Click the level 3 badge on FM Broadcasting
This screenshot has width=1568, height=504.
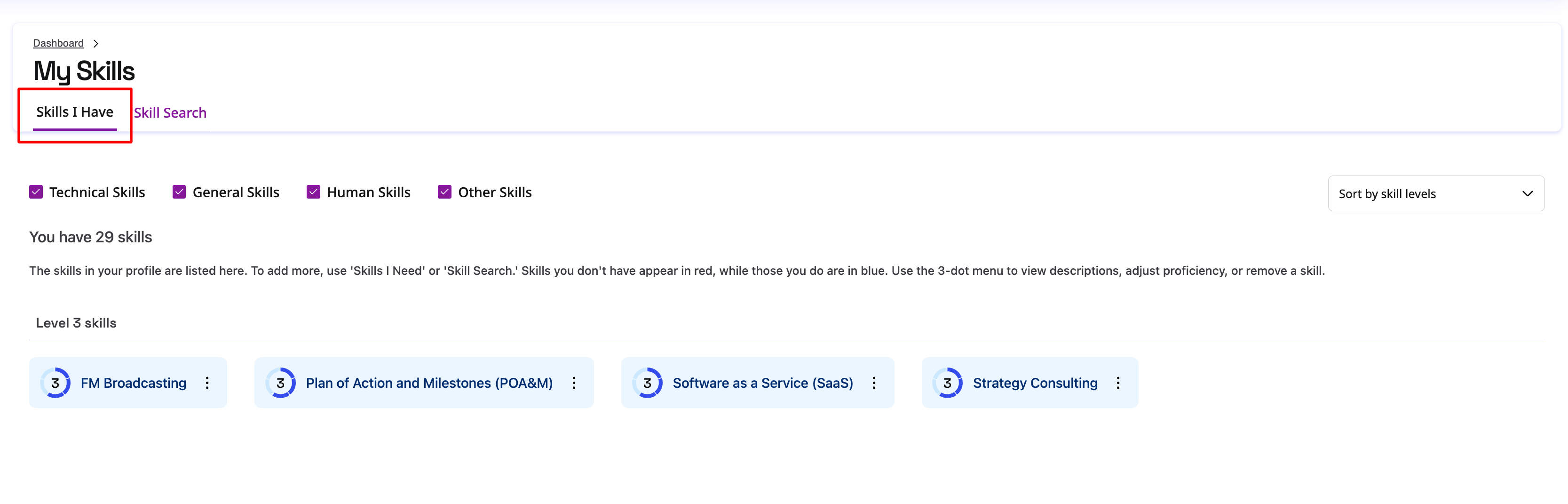click(x=55, y=383)
